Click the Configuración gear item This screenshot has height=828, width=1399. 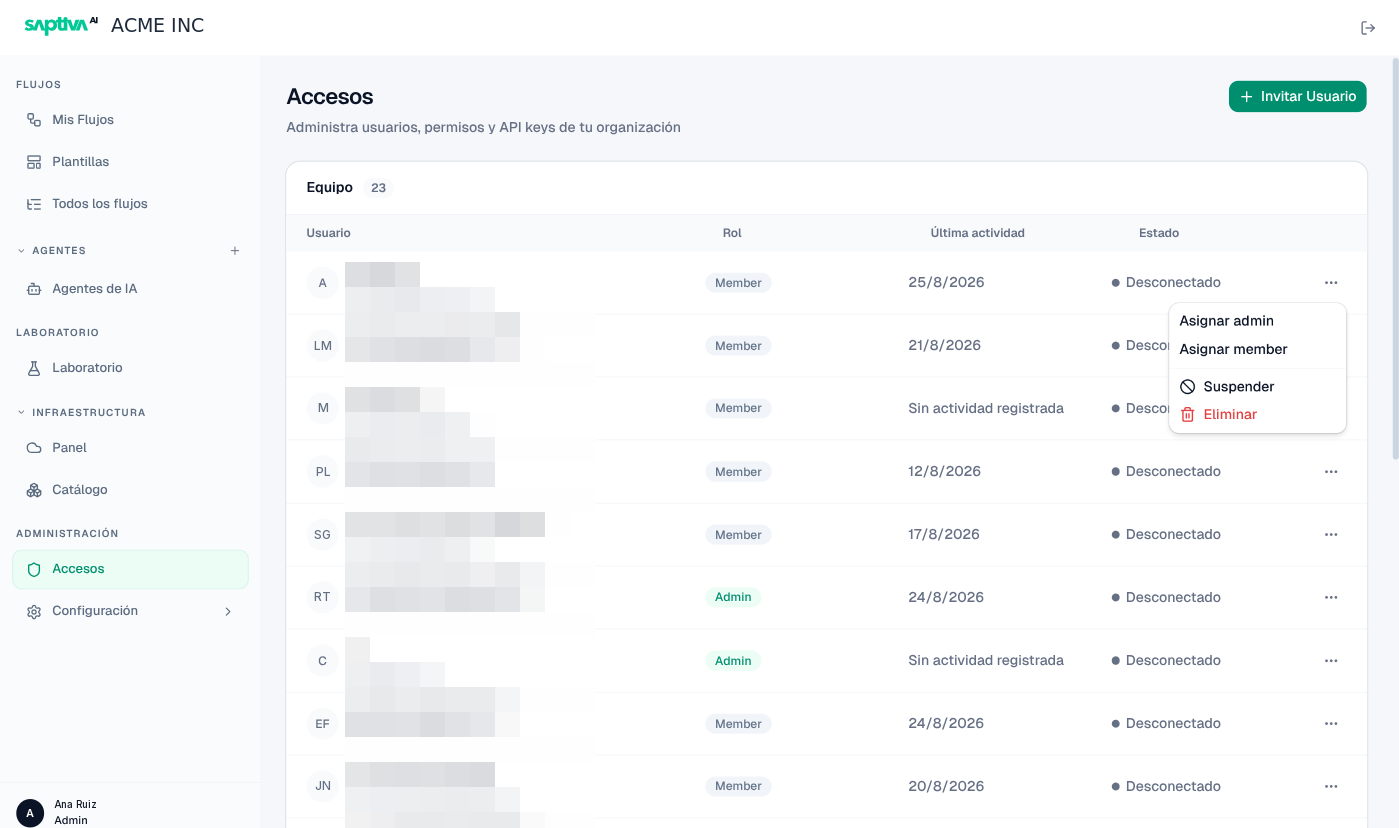pyautogui.click(x=130, y=611)
